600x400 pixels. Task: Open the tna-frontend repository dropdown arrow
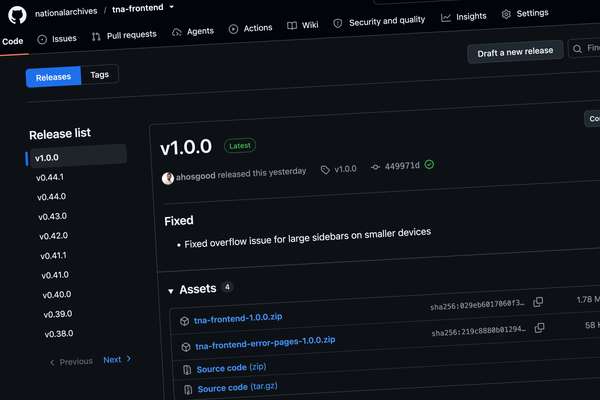click(171, 7)
